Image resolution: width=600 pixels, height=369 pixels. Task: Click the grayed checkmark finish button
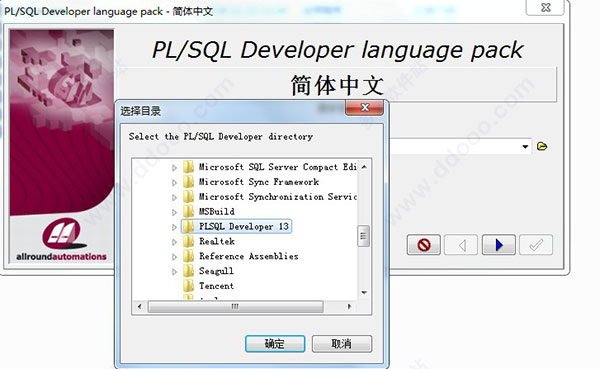coord(536,245)
